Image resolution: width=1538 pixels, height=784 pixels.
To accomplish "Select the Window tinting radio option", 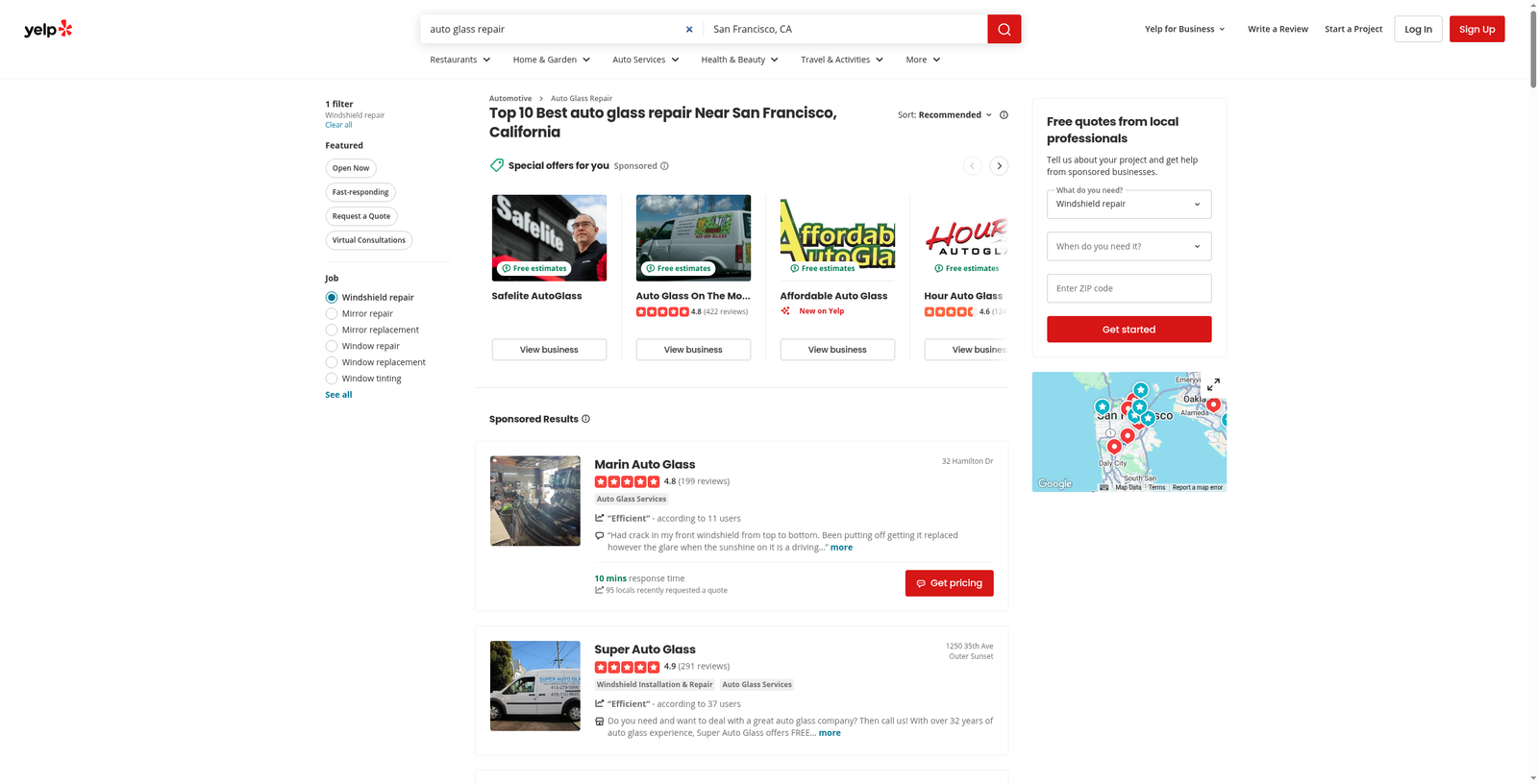I will [x=332, y=379].
